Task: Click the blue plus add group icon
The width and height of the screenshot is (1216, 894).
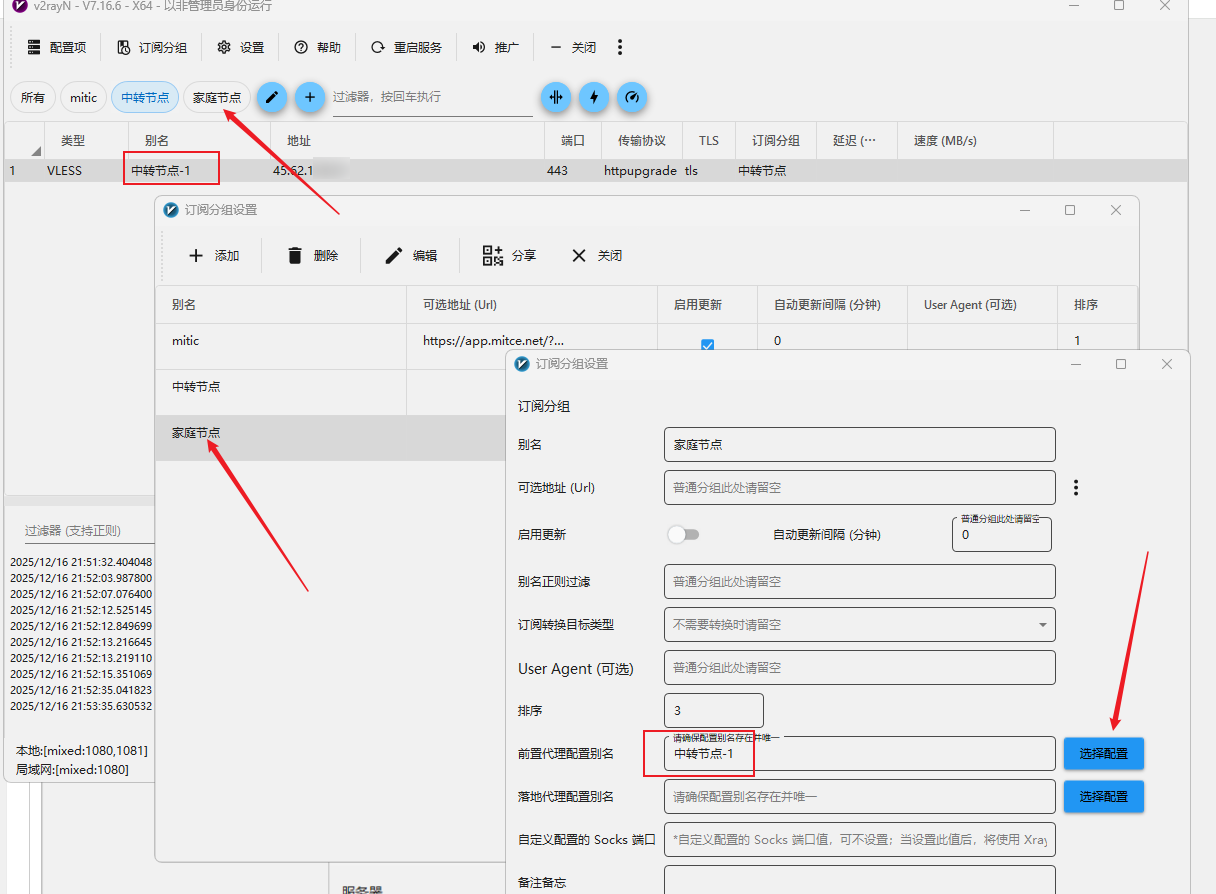Action: click(310, 97)
